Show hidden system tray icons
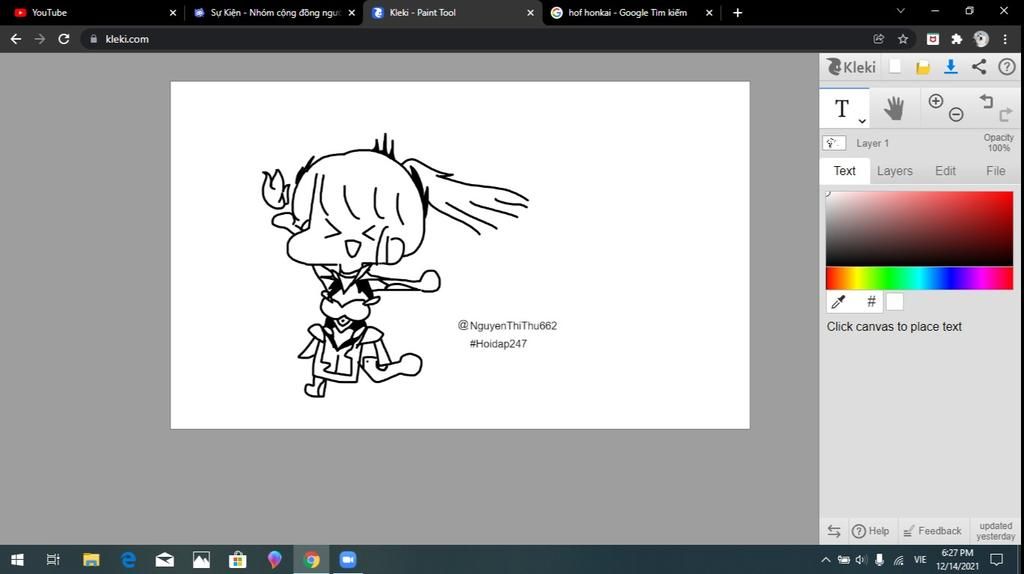The width and height of the screenshot is (1024, 574). click(x=825, y=560)
